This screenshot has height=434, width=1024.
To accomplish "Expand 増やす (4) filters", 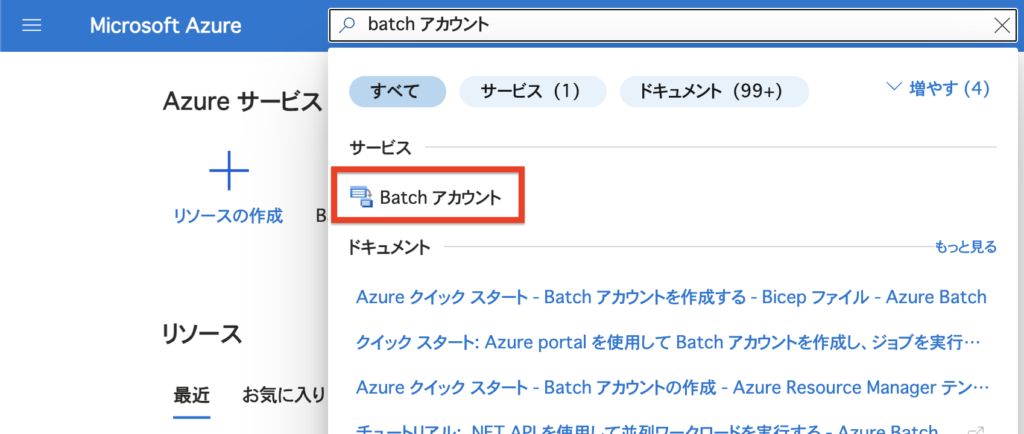I will coord(939,88).
